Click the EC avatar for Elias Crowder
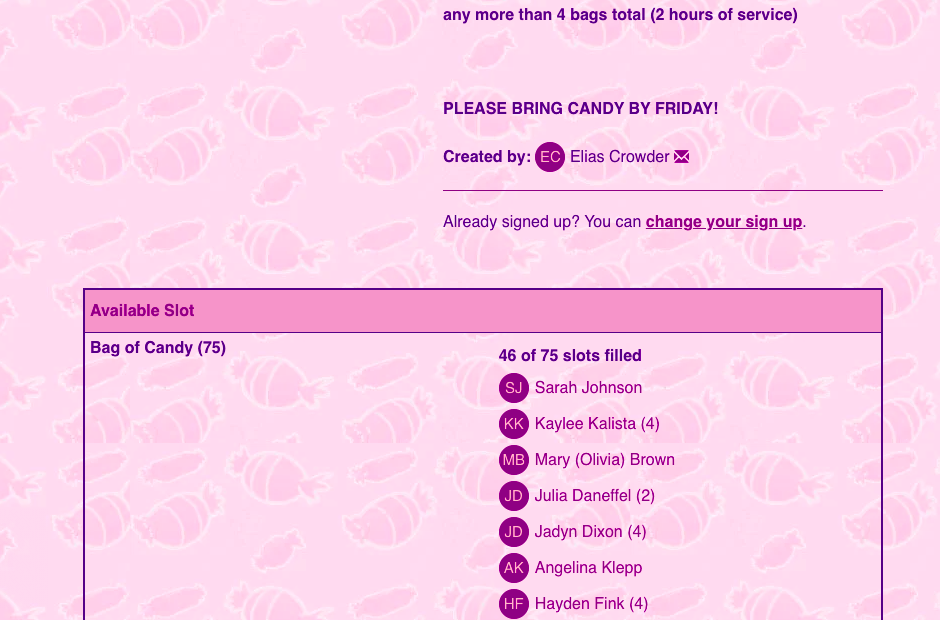The image size is (940, 620). coord(550,157)
